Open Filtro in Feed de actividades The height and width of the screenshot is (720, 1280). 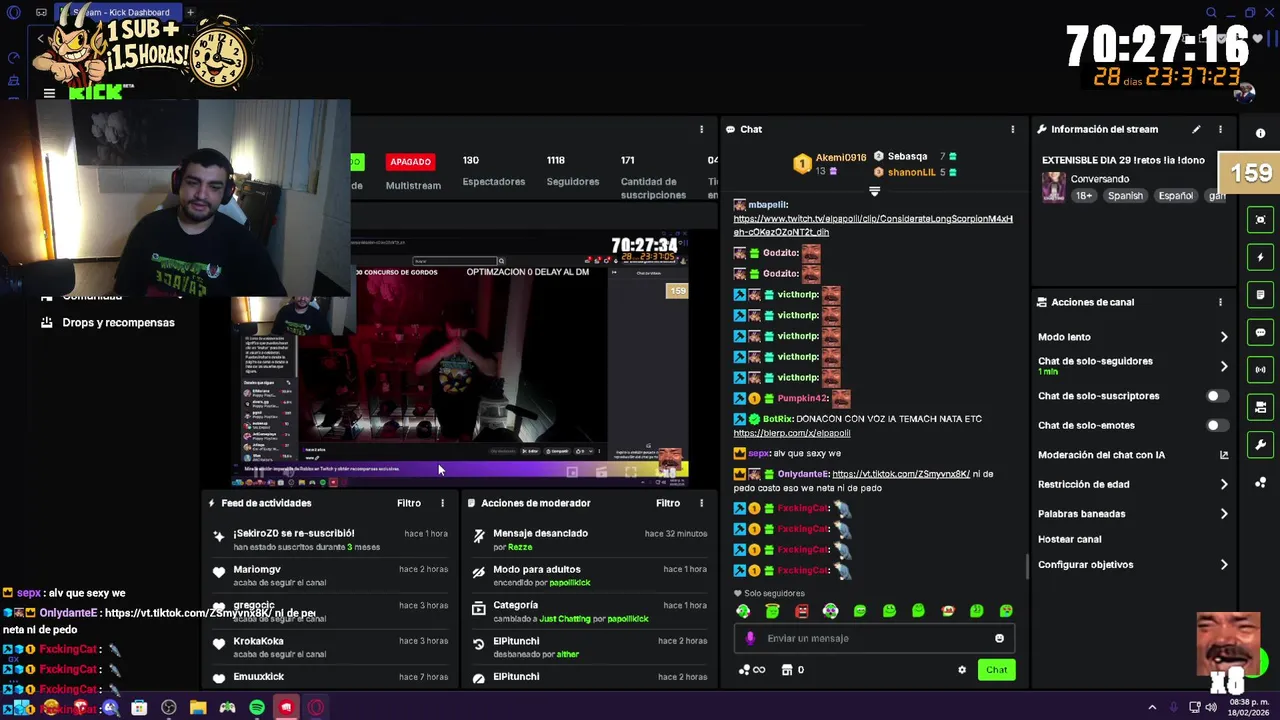(409, 503)
